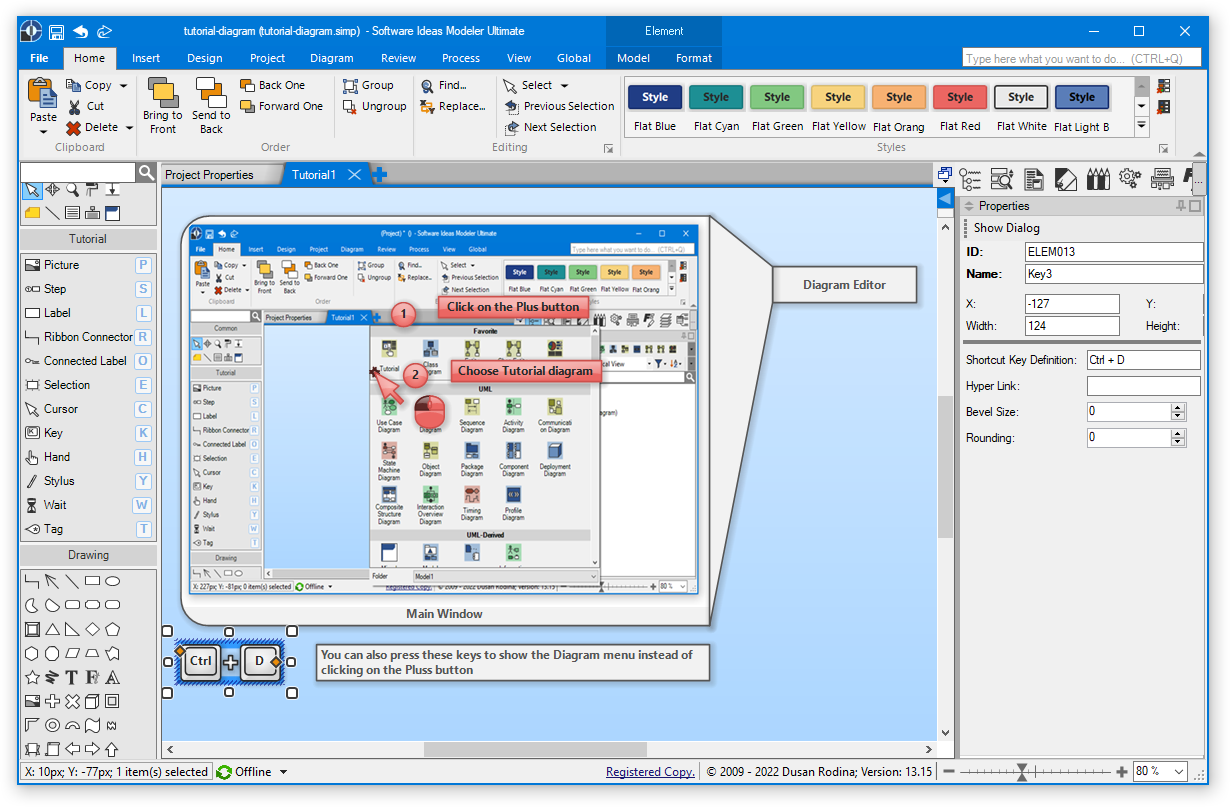Open the Registered Copy link
The width and height of the screenshot is (1230, 807).
(650, 772)
